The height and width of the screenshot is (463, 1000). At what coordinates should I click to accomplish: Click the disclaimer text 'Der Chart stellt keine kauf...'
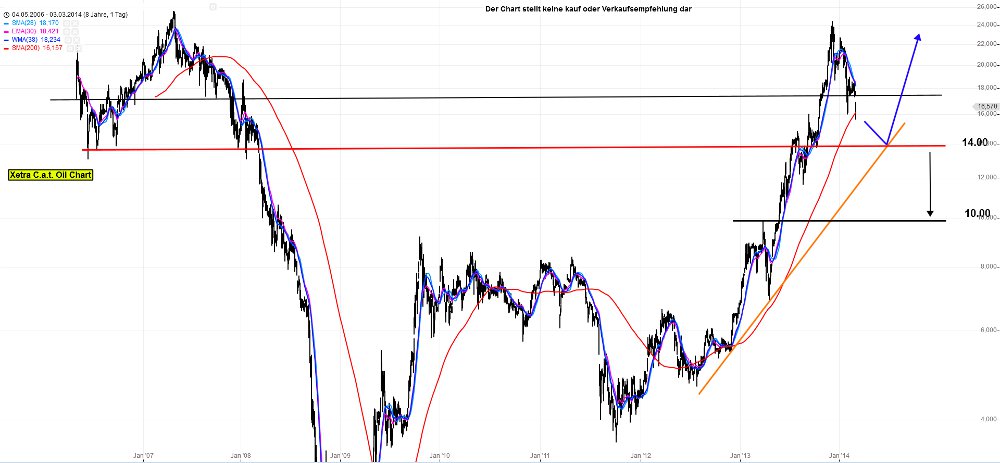coord(588,9)
